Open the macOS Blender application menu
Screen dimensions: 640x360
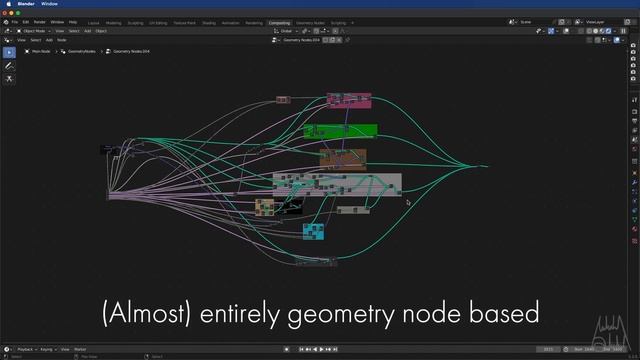pyautogui.click(x=26, y=4)
